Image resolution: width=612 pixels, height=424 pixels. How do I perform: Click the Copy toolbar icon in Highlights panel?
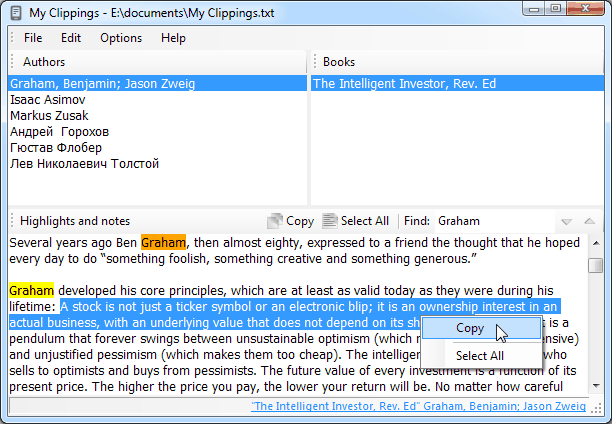(275, 221)
